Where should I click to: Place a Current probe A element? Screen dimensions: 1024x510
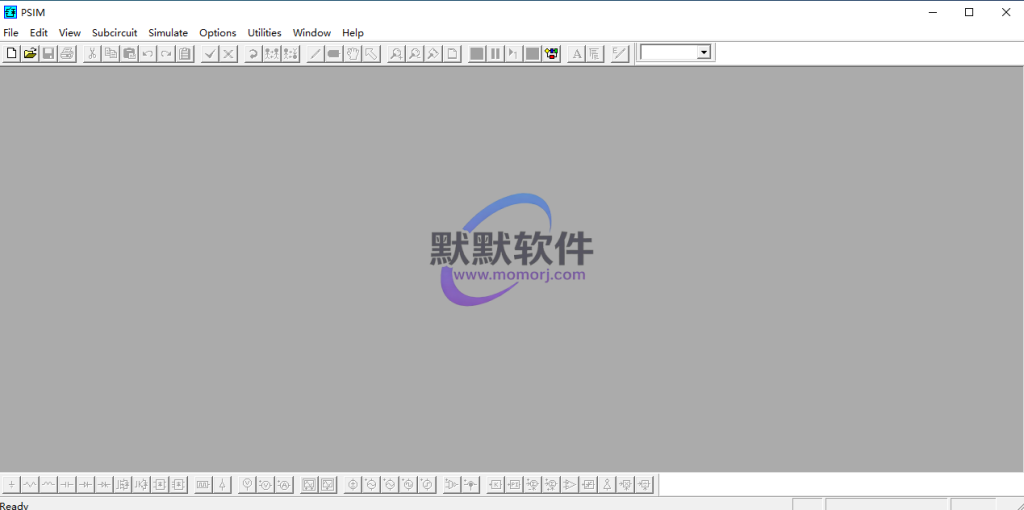(283, 485)
